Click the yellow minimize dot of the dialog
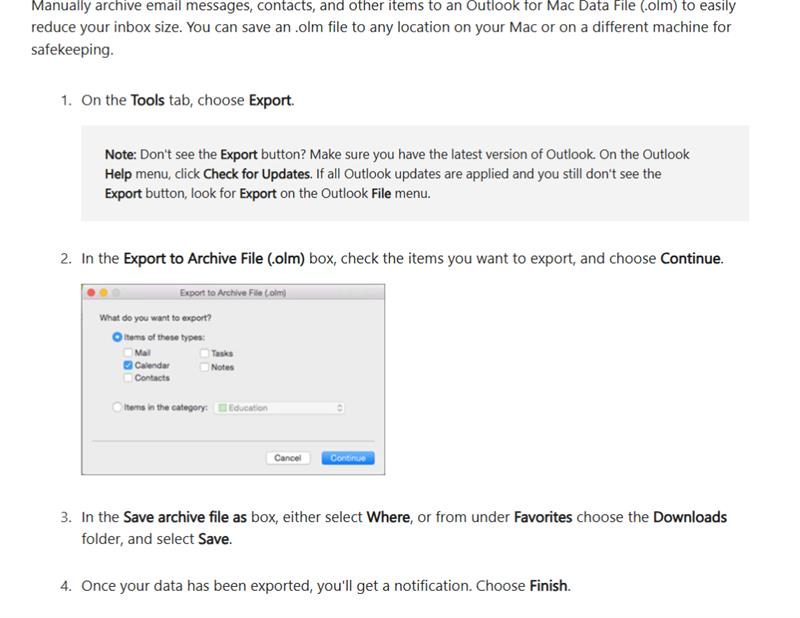Image resolution: width=800 pixels, height=618 pixels. point(104,292)
